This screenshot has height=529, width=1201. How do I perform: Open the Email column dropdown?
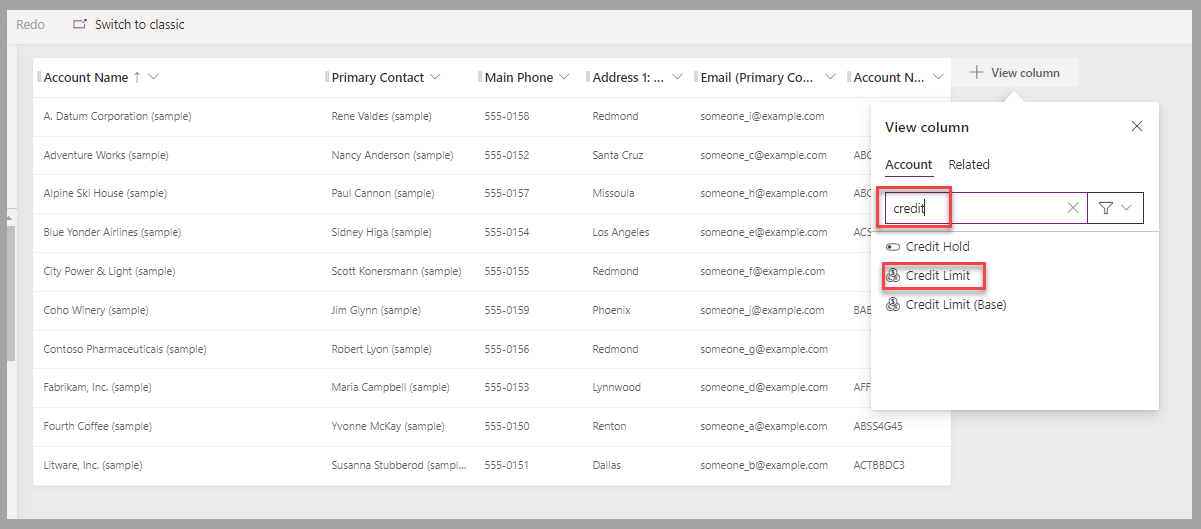[x=830, y=77]
